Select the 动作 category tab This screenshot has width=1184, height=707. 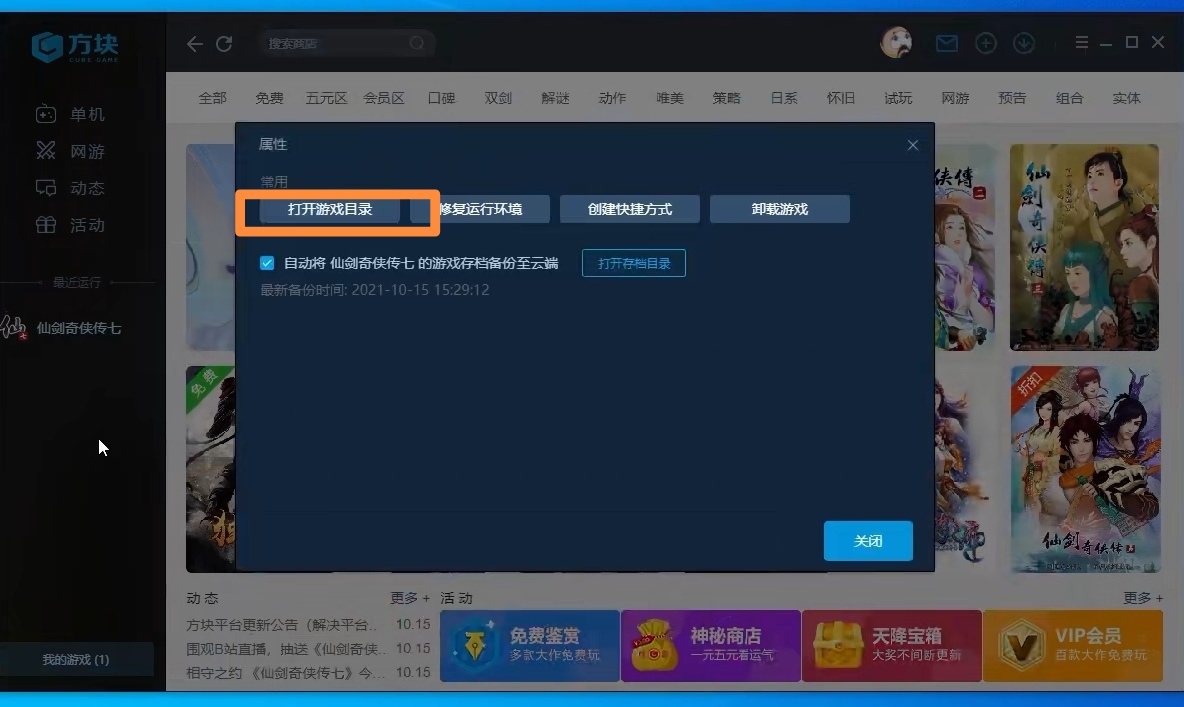pyautogui.click(x=612, y=98)
